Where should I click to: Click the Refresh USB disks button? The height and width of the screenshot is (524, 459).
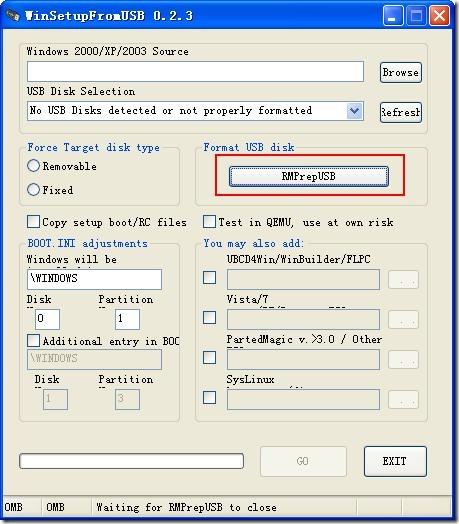point(400,112)
